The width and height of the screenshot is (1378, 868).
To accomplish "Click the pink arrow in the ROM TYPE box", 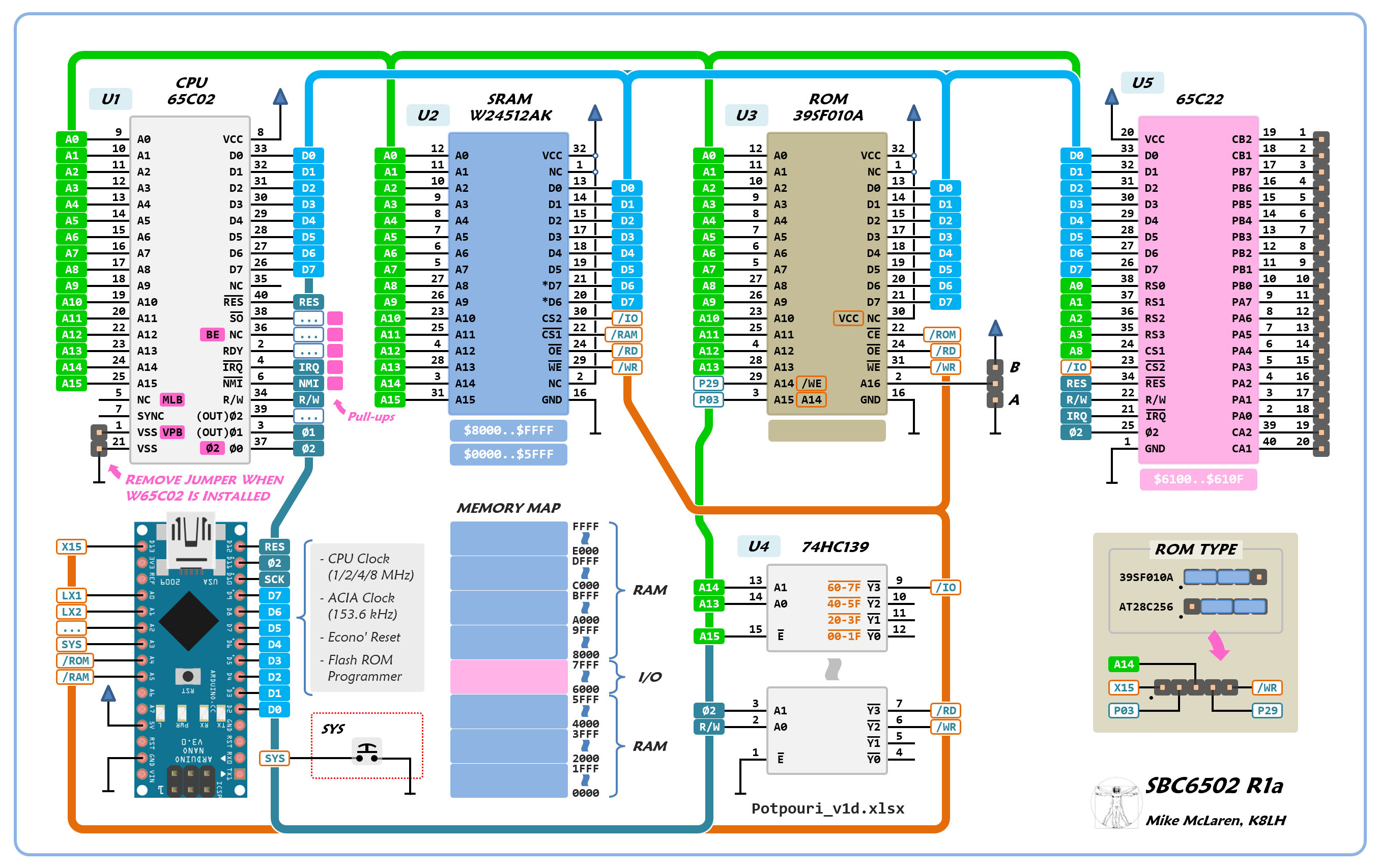I will tap(1218, 645).
